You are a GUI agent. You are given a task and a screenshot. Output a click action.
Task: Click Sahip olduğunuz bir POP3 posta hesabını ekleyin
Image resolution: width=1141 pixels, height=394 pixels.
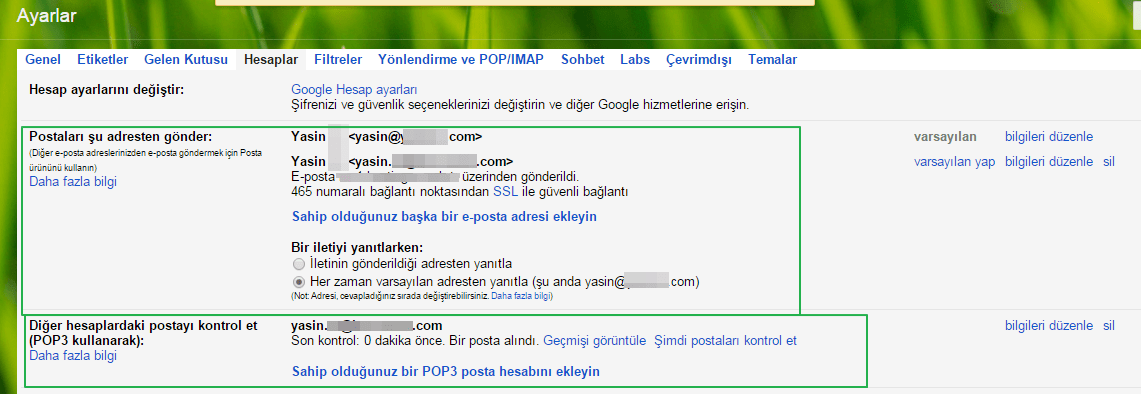[x=445, y=371]
